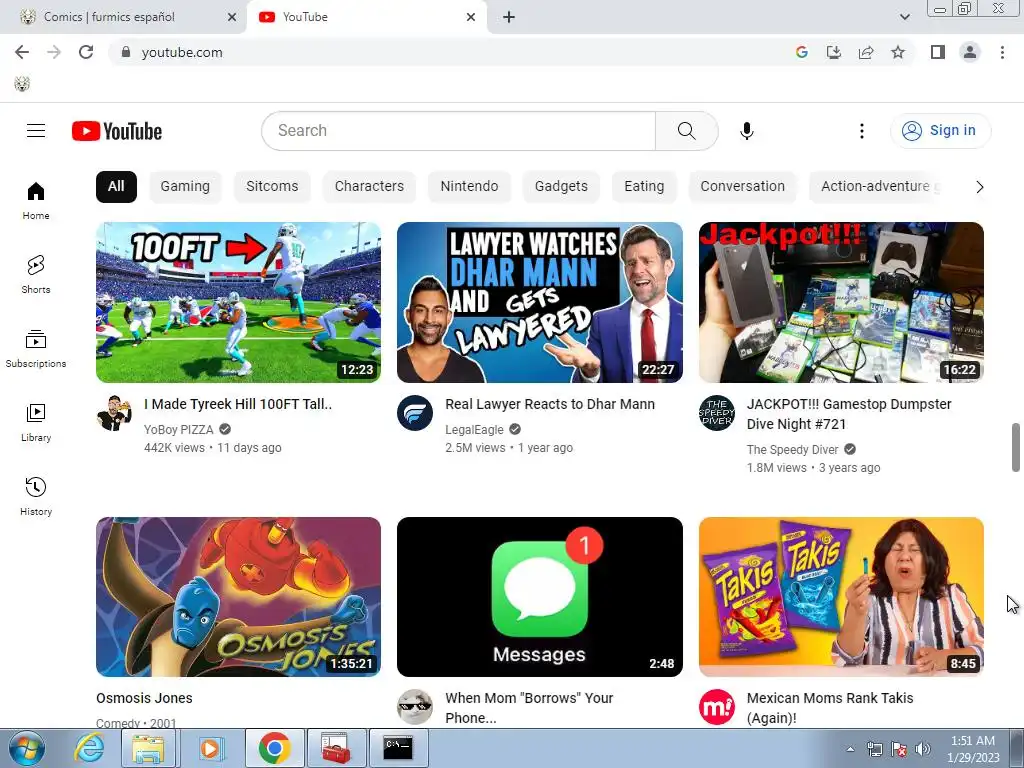Image resolution: width=1024 pixels, height=768 pixels.
Task: Click the Google icon in address bar
Action: point(802,52)
